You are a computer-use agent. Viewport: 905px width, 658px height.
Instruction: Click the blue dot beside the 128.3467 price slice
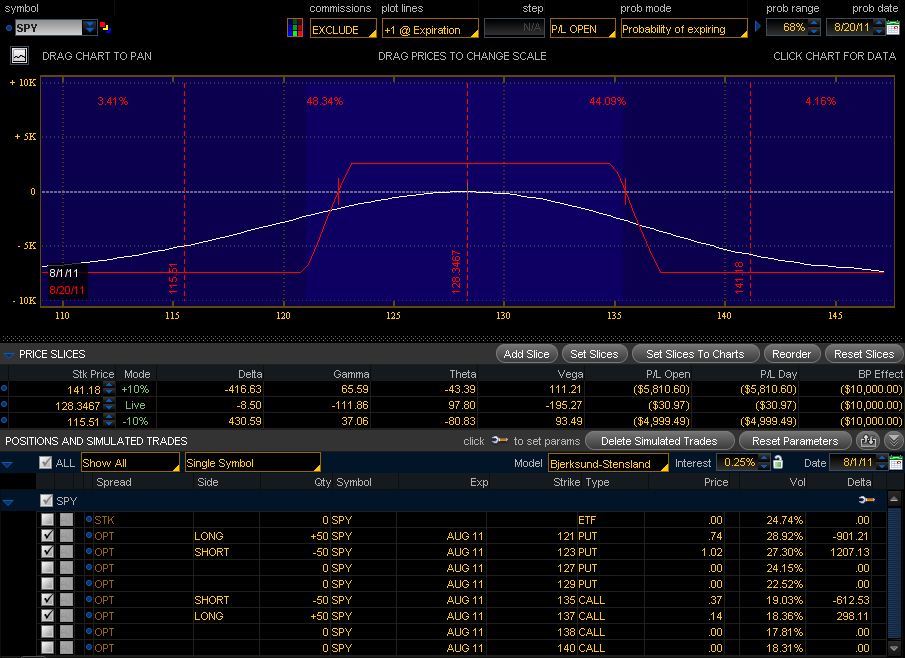(x=4, y=405)
